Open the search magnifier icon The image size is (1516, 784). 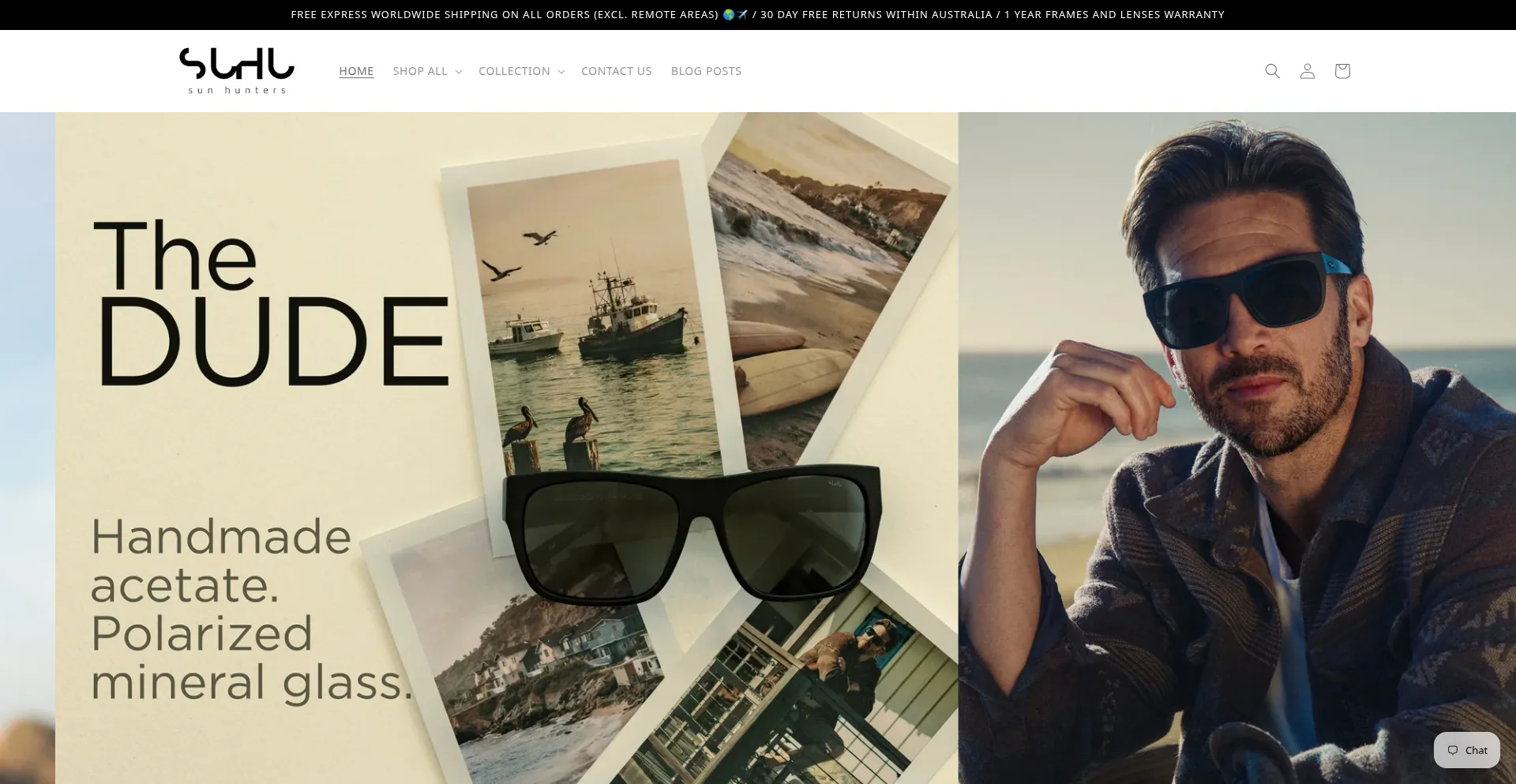coord(1272,71)
